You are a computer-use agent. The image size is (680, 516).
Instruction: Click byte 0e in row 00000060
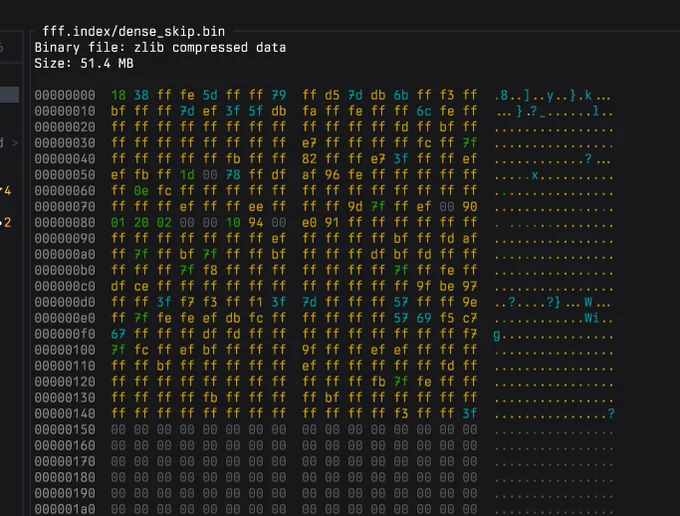tap(141, 191)
